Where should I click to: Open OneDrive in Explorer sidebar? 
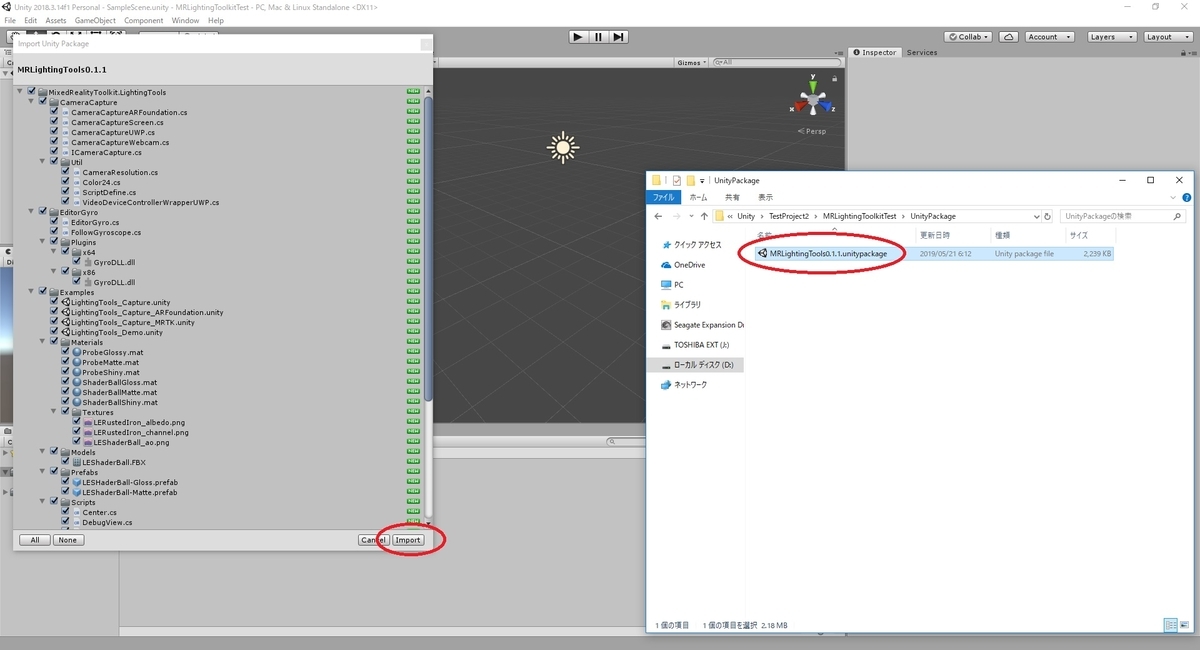689,265
